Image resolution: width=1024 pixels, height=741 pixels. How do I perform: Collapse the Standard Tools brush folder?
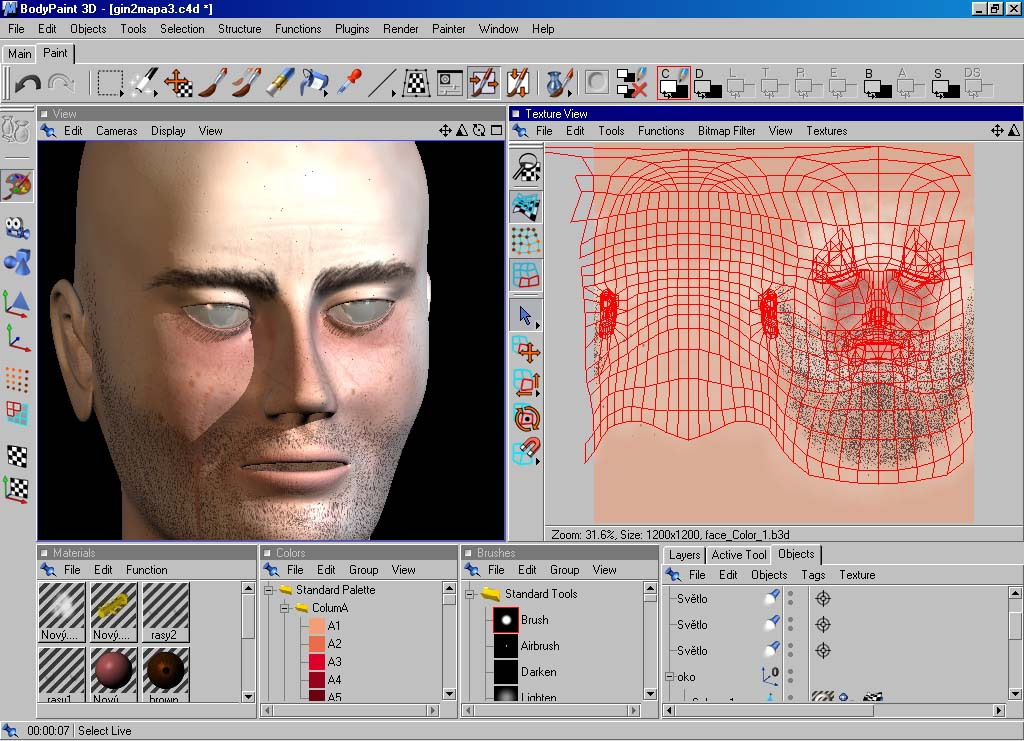(x=470, y=594)
